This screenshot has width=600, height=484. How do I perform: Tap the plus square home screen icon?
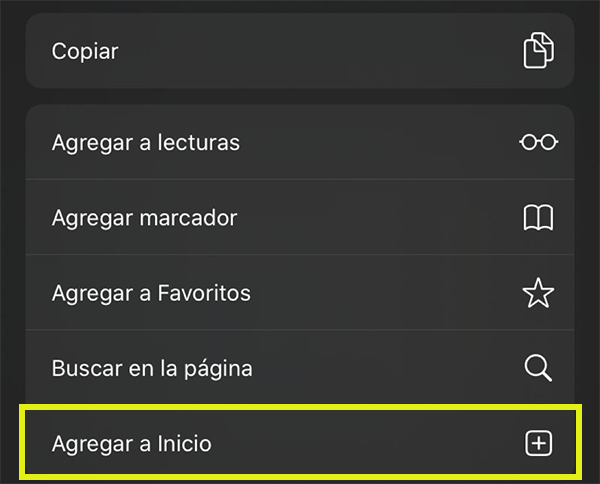pos(538,443)
